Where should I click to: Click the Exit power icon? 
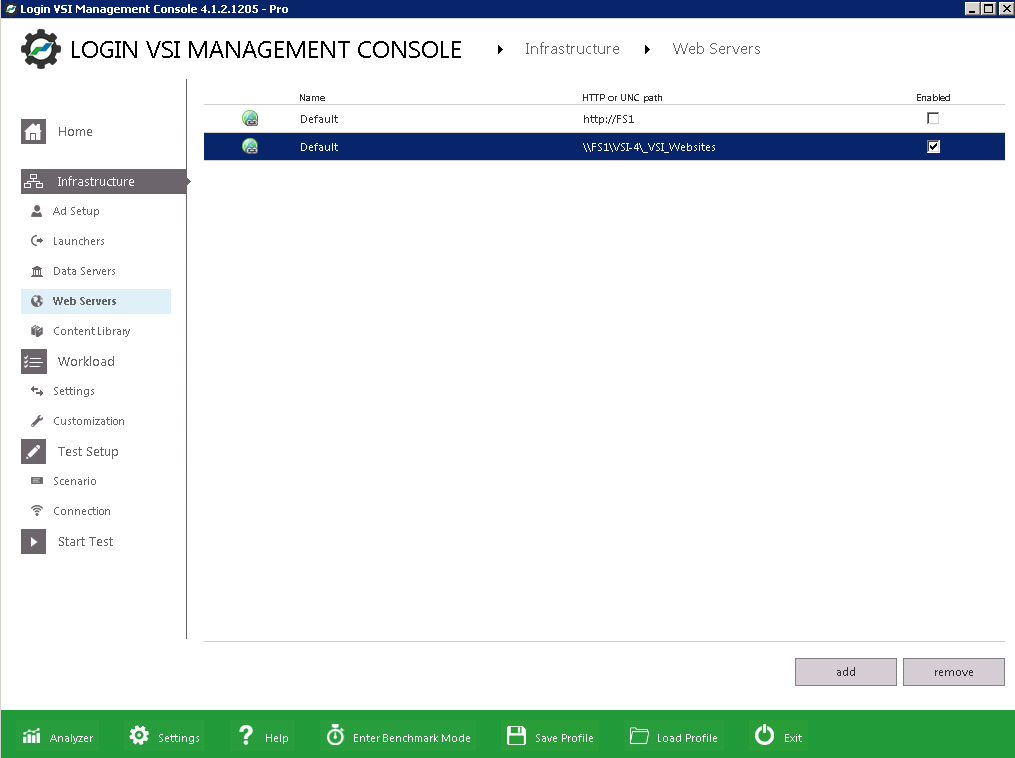[x=764, y=735]
